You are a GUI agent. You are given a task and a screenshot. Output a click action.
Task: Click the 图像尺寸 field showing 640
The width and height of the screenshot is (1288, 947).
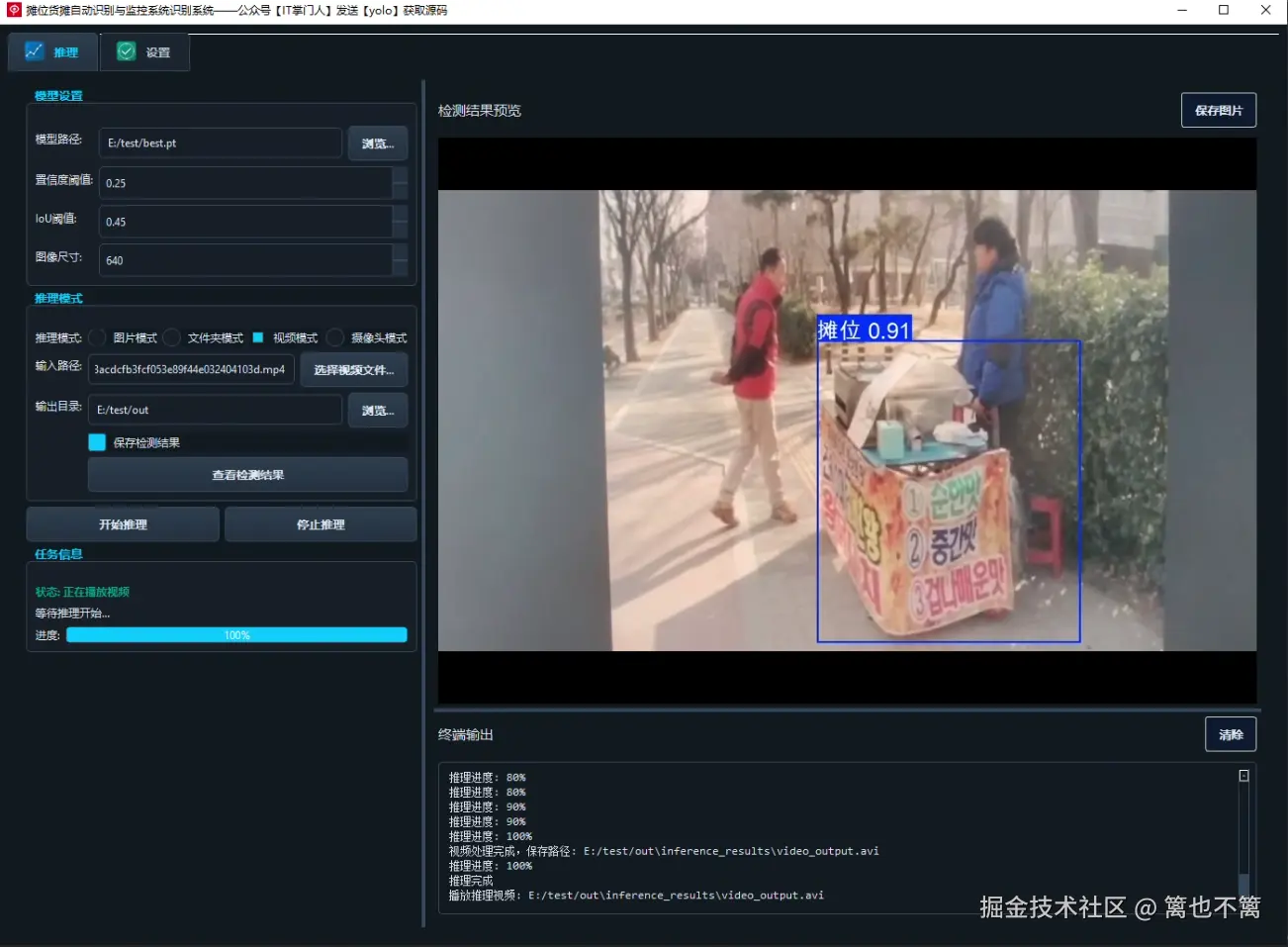245,260
